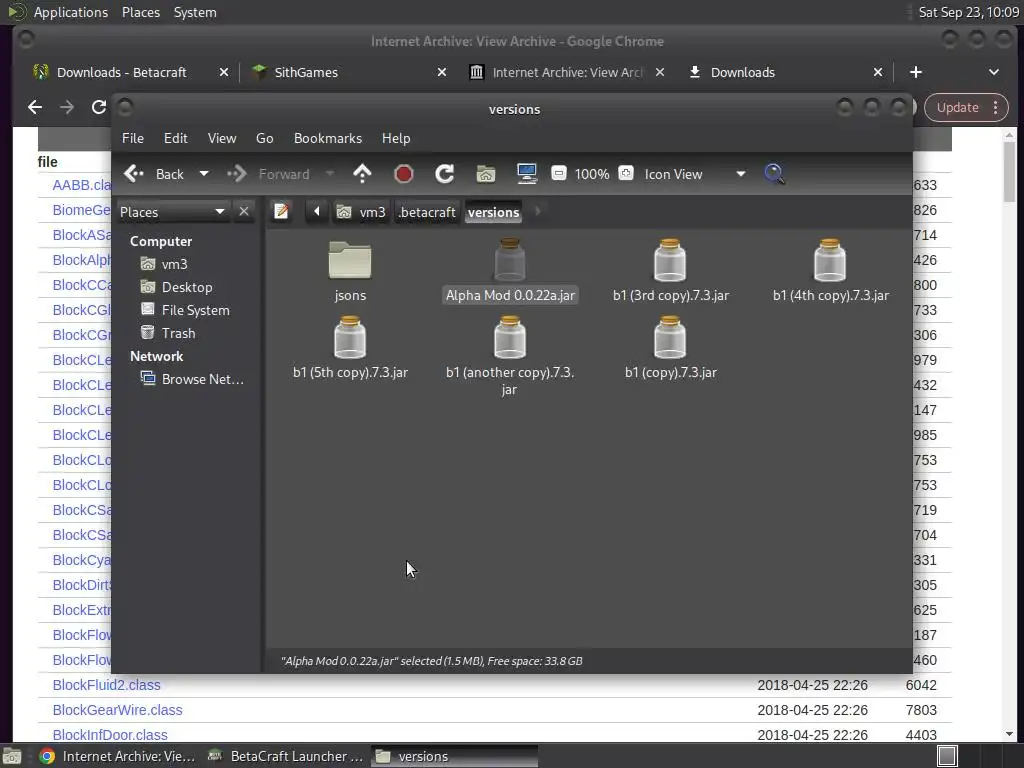Reload the versions folder view
This screenshot has width=1024, height=768.
(x=445, y=174)
